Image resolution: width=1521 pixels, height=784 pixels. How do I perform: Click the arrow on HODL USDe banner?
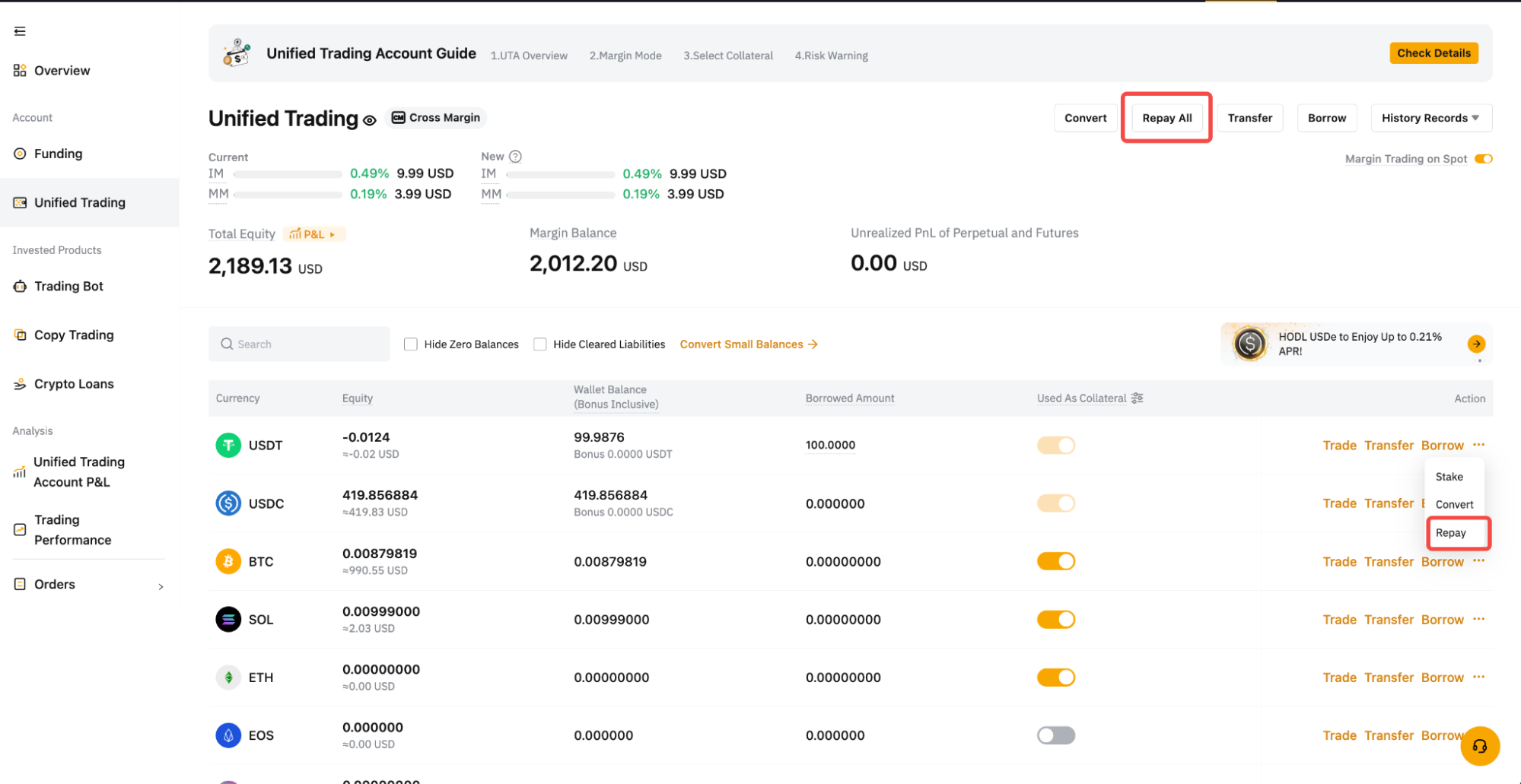click(x=1476, y=344)
